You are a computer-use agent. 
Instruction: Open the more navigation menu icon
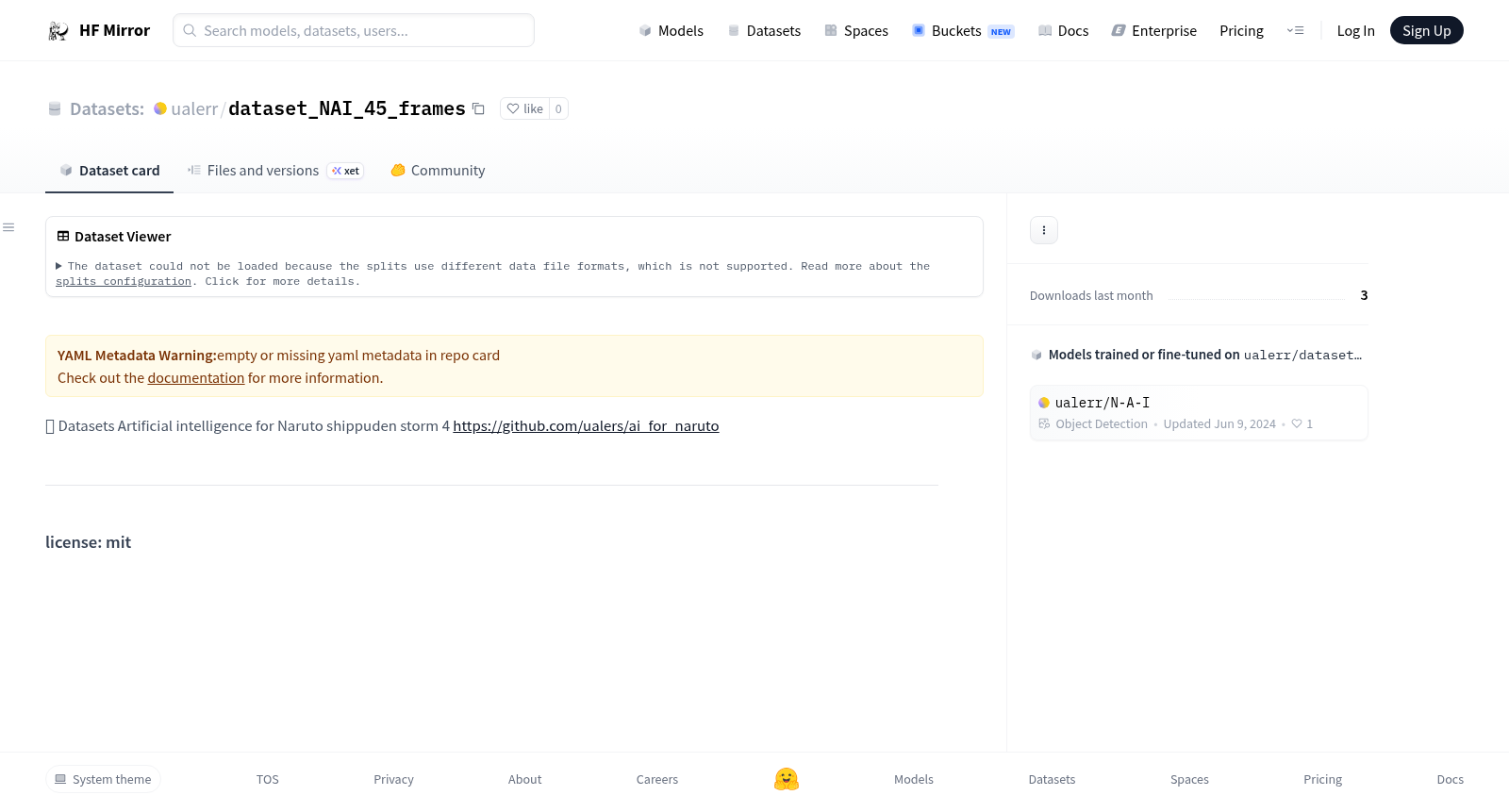pyautogui.click(x=1295, y=31)
